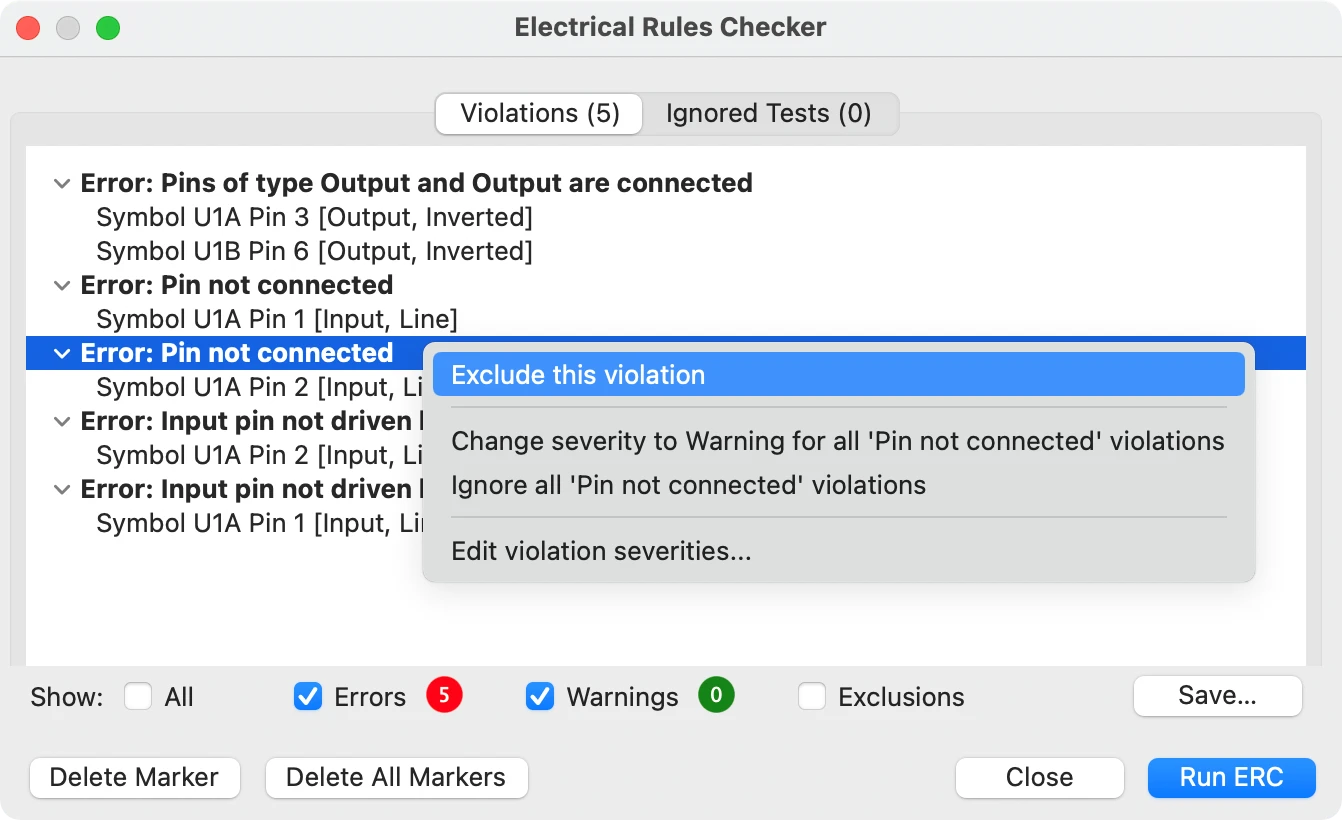The width and height of the screenshot is (1342, 820).
Task: Minimize the Electrical Rules Checker window
Action: pos(68,28)
